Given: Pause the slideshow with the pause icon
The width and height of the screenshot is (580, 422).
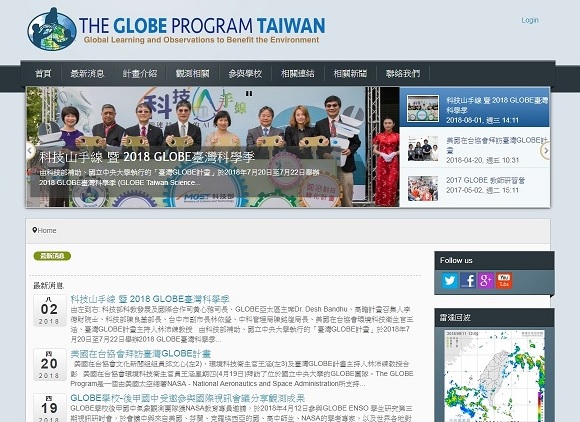Looking at the screenshot, I should [x=249, y=94].
